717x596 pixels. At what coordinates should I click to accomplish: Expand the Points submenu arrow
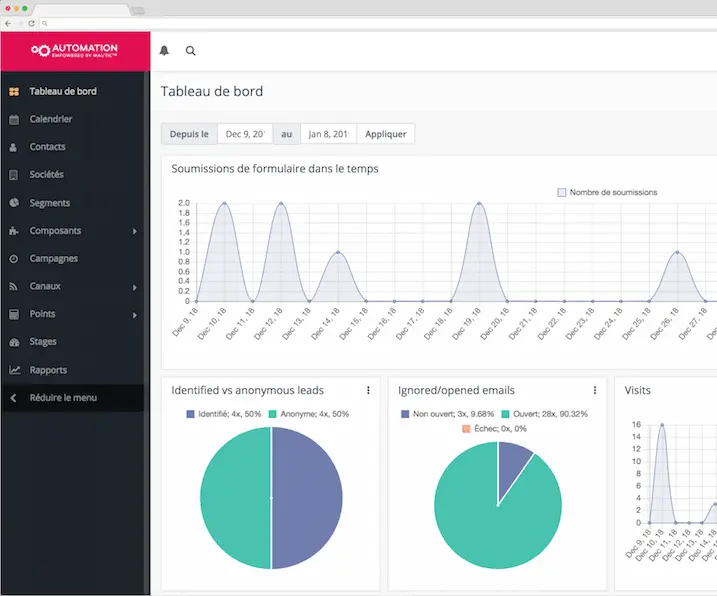pyautogui.click(x=135, y=315)
